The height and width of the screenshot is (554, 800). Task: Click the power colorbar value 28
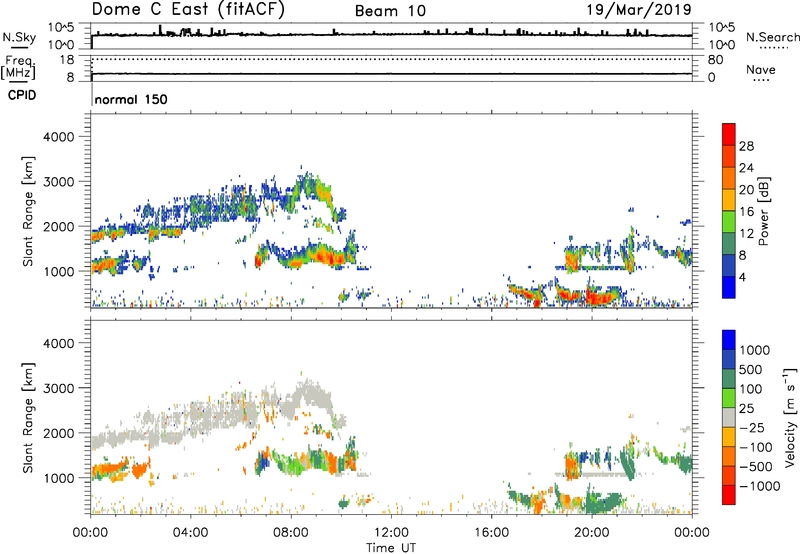pos(746,146)
